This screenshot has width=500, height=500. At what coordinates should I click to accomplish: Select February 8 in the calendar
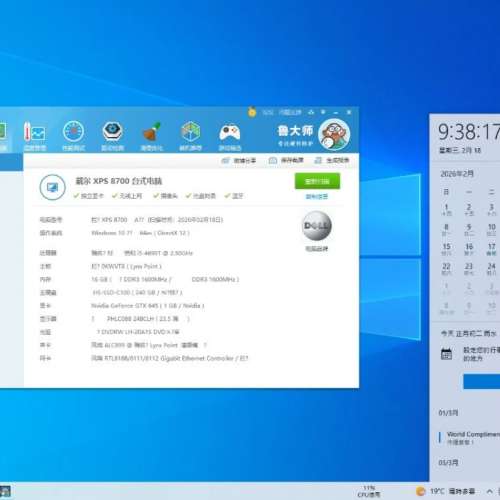(447, 229)
